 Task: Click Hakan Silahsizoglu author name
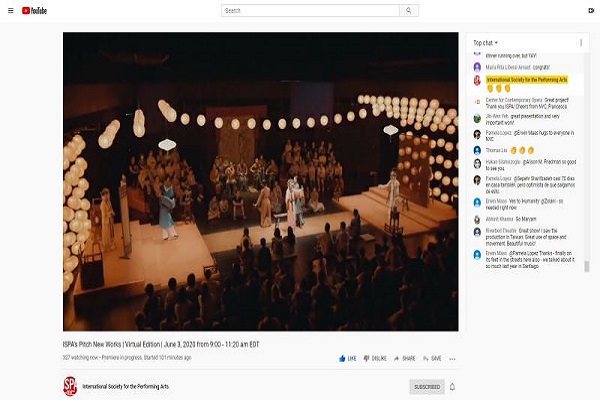(x=503, y=162)
